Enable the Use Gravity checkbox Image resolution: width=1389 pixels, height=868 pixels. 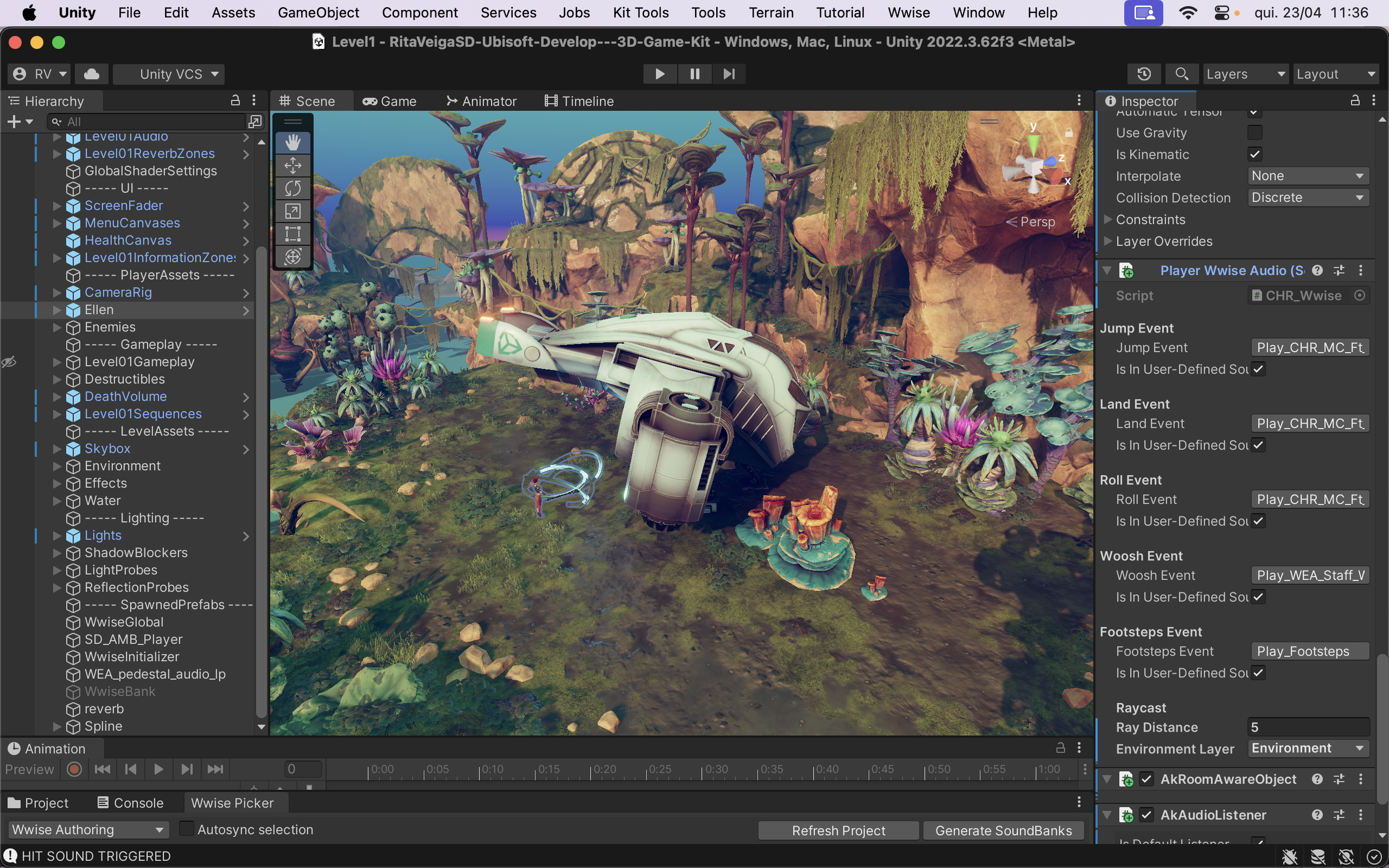[x=1255, y=133]
